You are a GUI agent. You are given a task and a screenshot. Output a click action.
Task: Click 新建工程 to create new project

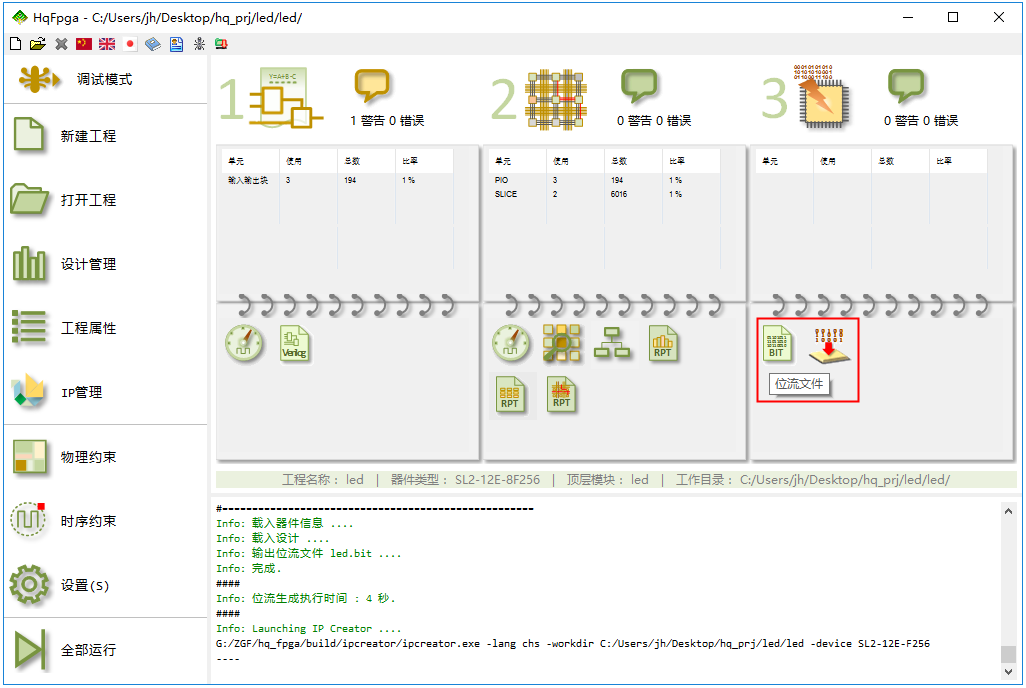88,136
